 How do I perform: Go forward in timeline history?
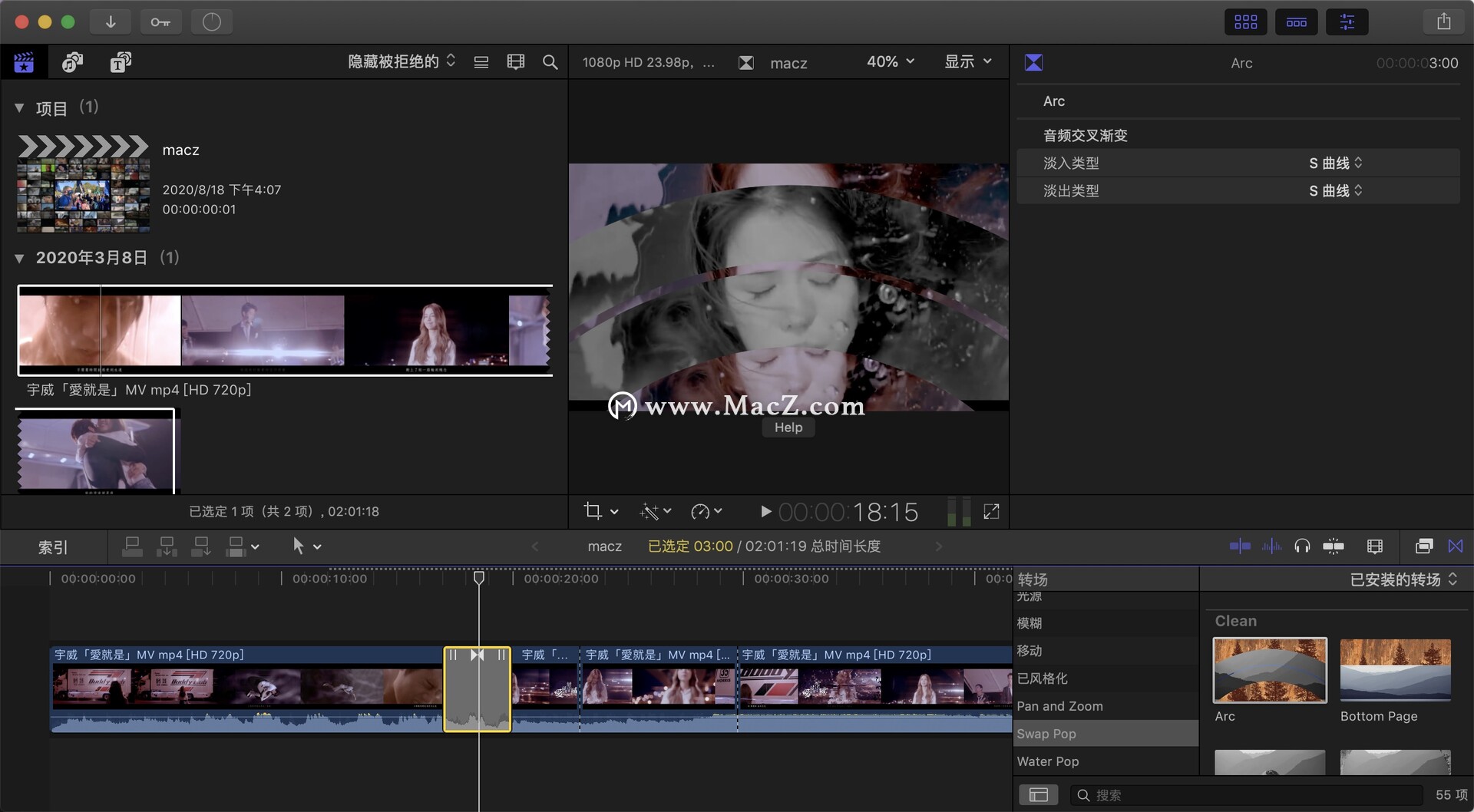tap(938, 546)
